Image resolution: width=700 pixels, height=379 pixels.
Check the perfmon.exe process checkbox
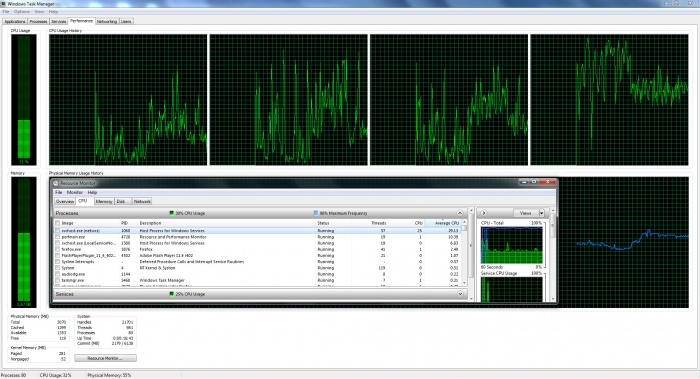(58, 237)
